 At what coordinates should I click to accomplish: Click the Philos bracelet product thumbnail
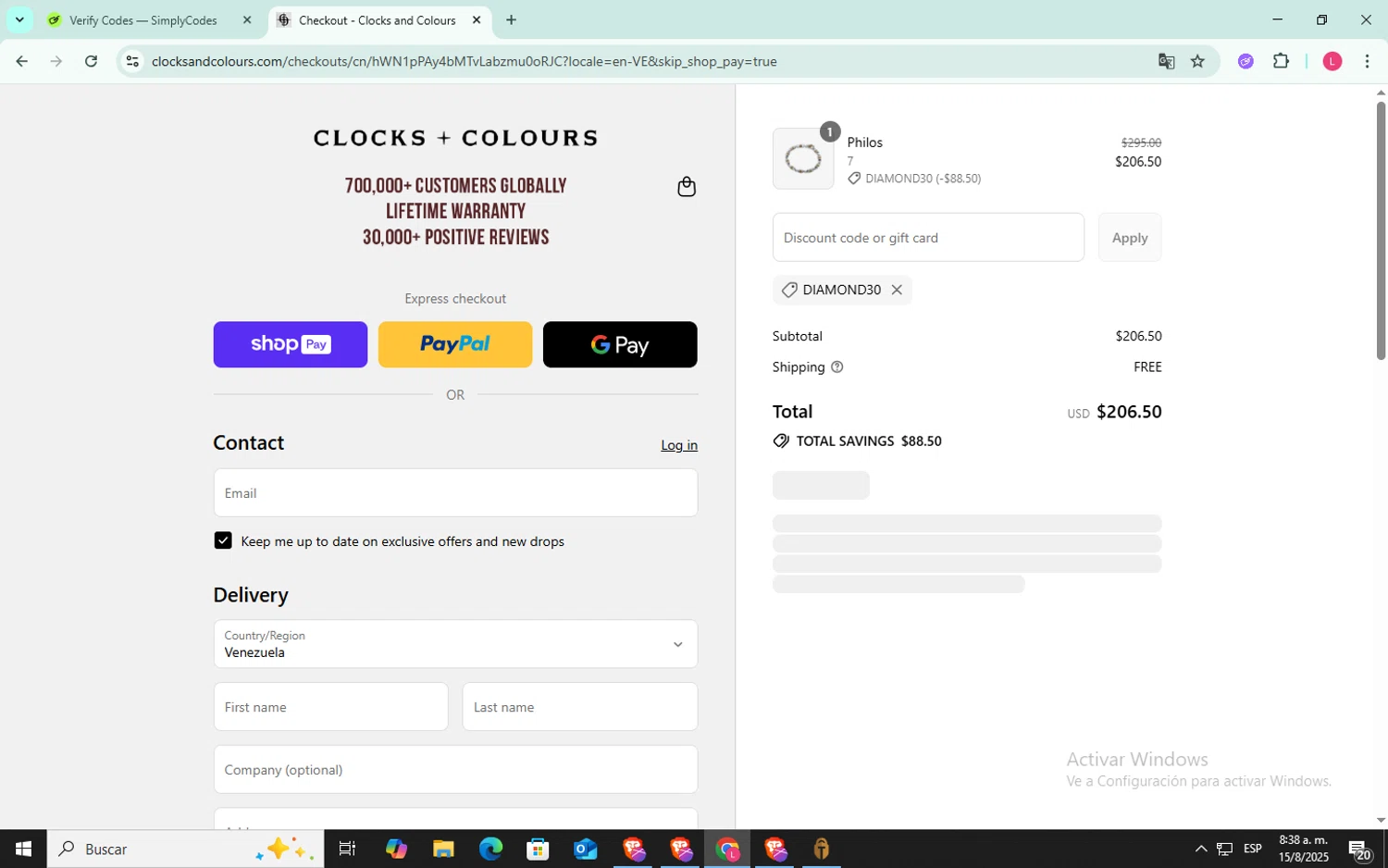click(802, 159)
